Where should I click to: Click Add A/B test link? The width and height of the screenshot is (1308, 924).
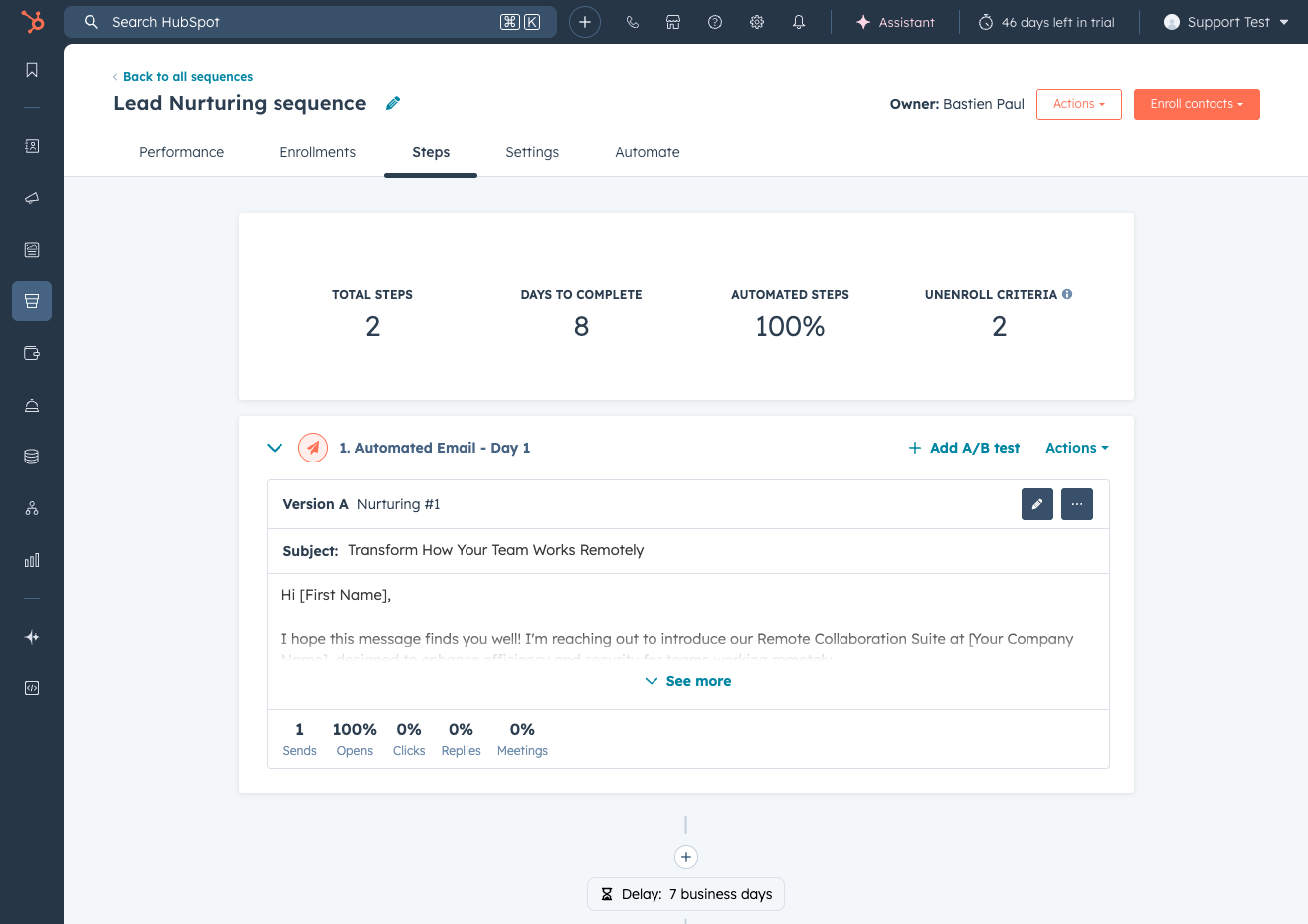click(965, 448)
